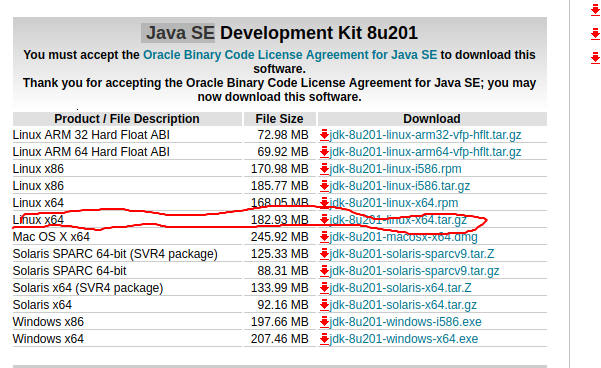Download jdk-8u201-solaris-x64.tar.gz file link
The height and width of the screenshot is (368, 601).
403,305
